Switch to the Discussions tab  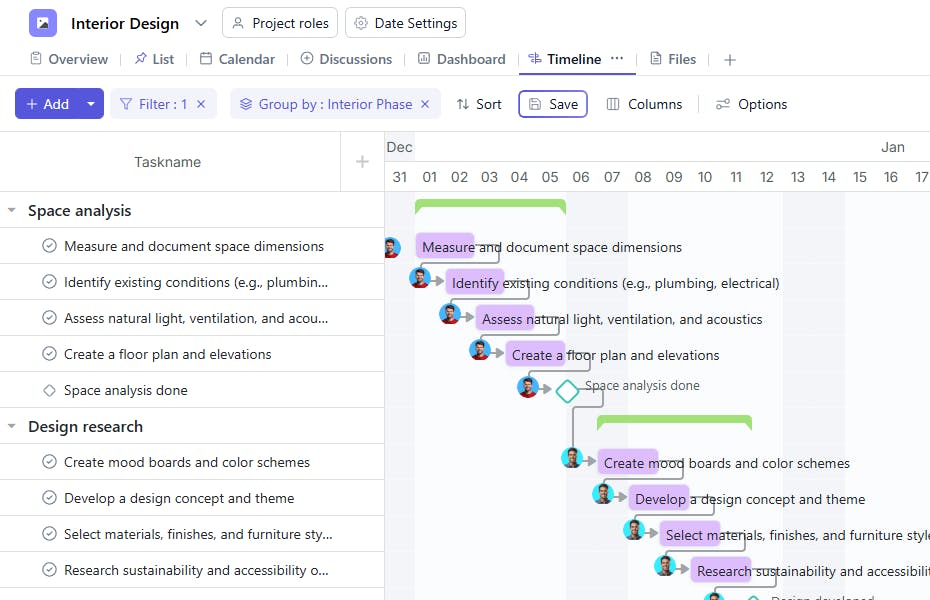click(346, 59)
